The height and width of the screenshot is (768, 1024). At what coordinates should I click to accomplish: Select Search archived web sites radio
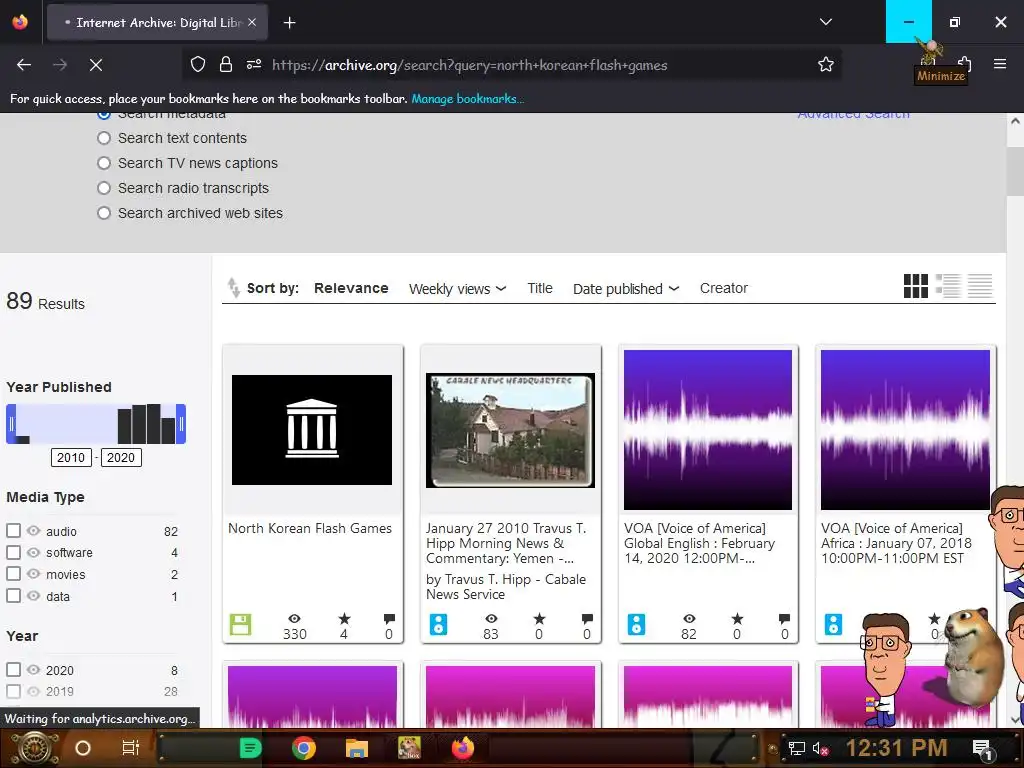tap(104, 214)
